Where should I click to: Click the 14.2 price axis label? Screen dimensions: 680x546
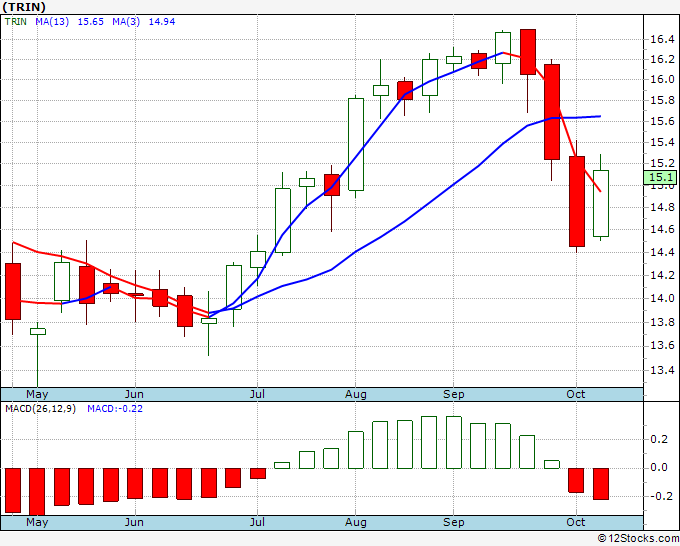click(x=662, y=275)
